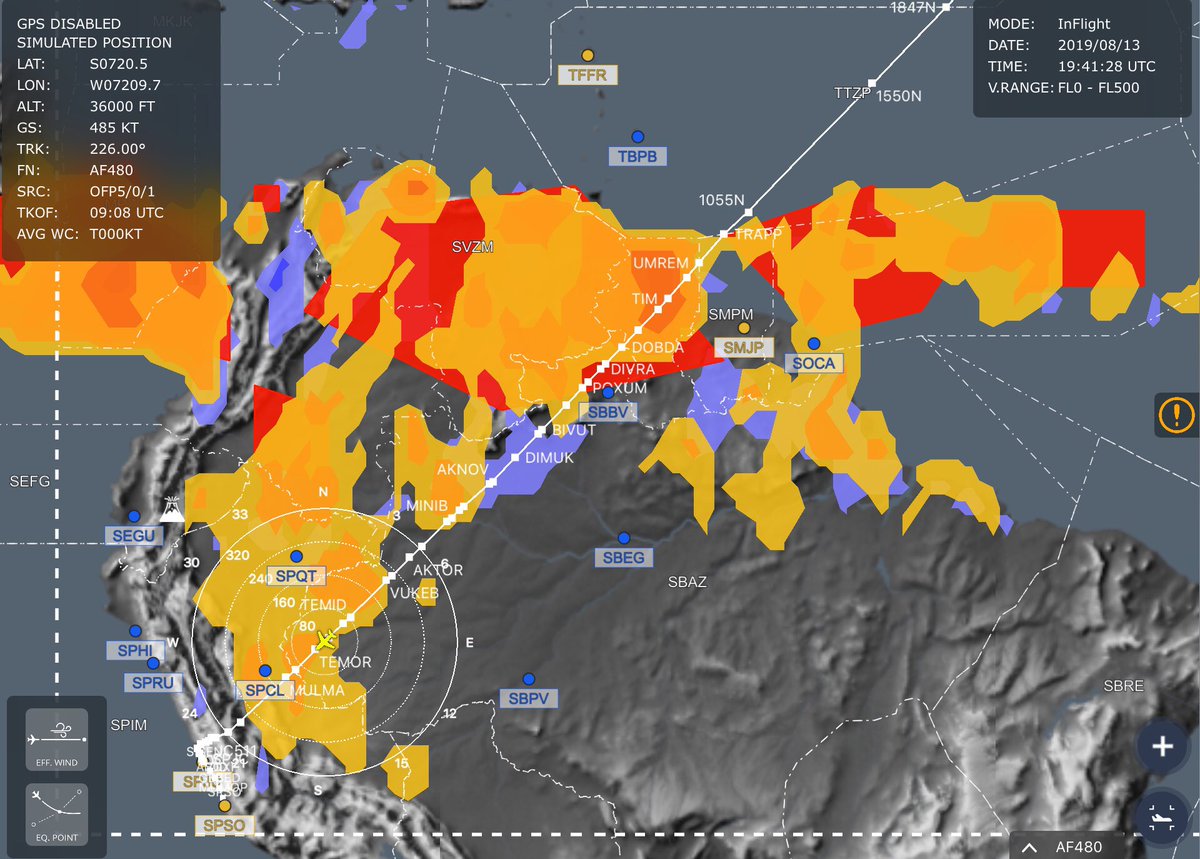Zoom in with the plus button
This screenshot has height=859, width=1200.
click(1161, 747)
